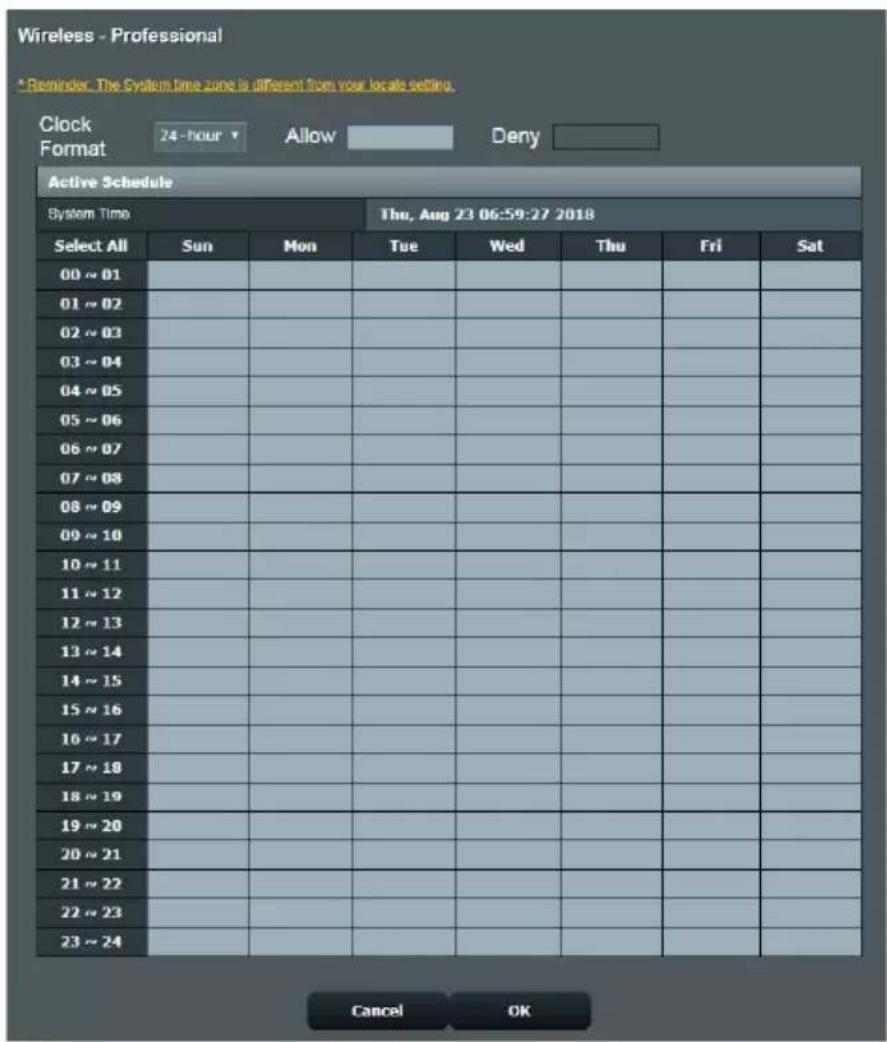Click the Select All header cell
This screenshot has height=1042, width=887.
92,246
